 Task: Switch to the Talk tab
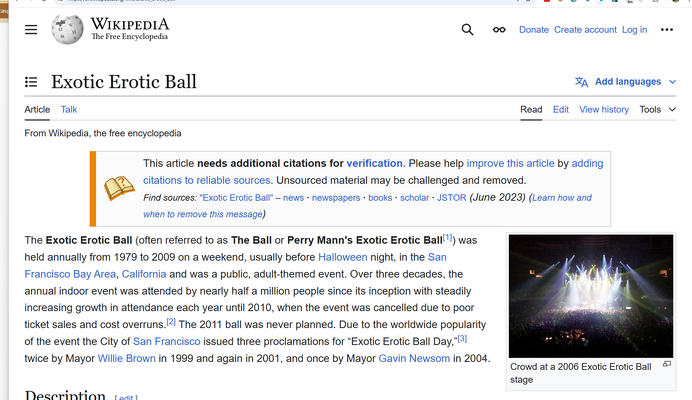[69, 109]
